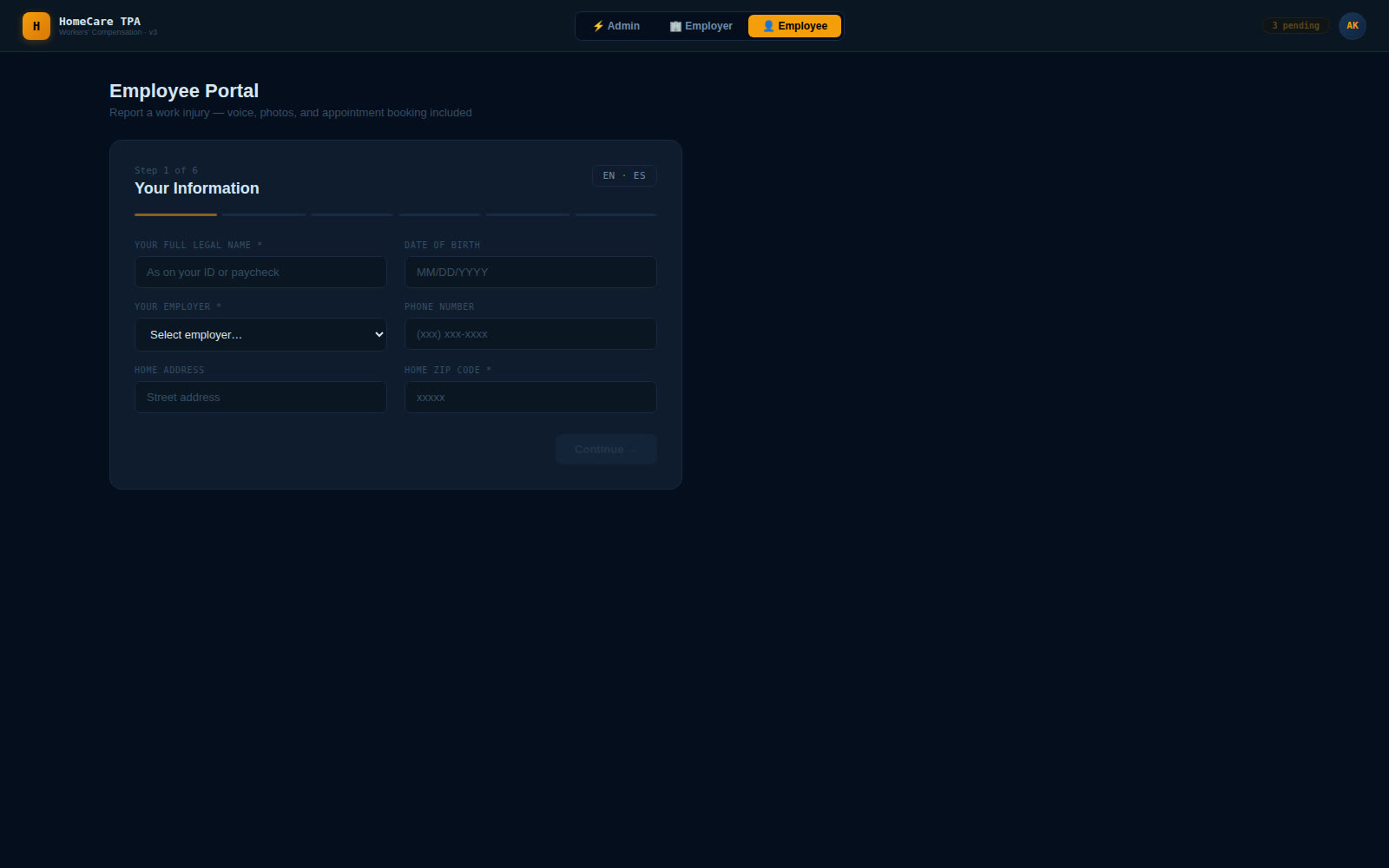Focus the full legal name field
Image resolution: width=1389 pixels, height=868 pixels.
click(x=260, y=273)
